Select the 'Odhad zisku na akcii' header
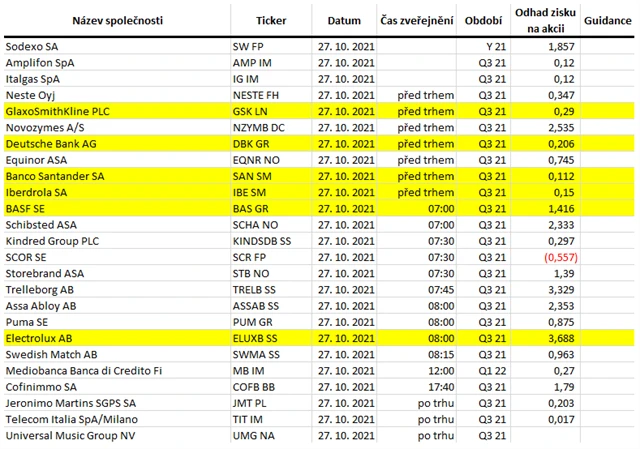The width and height of the screenshot is (640, 449). pyautogui.click(x=545, y=20)
